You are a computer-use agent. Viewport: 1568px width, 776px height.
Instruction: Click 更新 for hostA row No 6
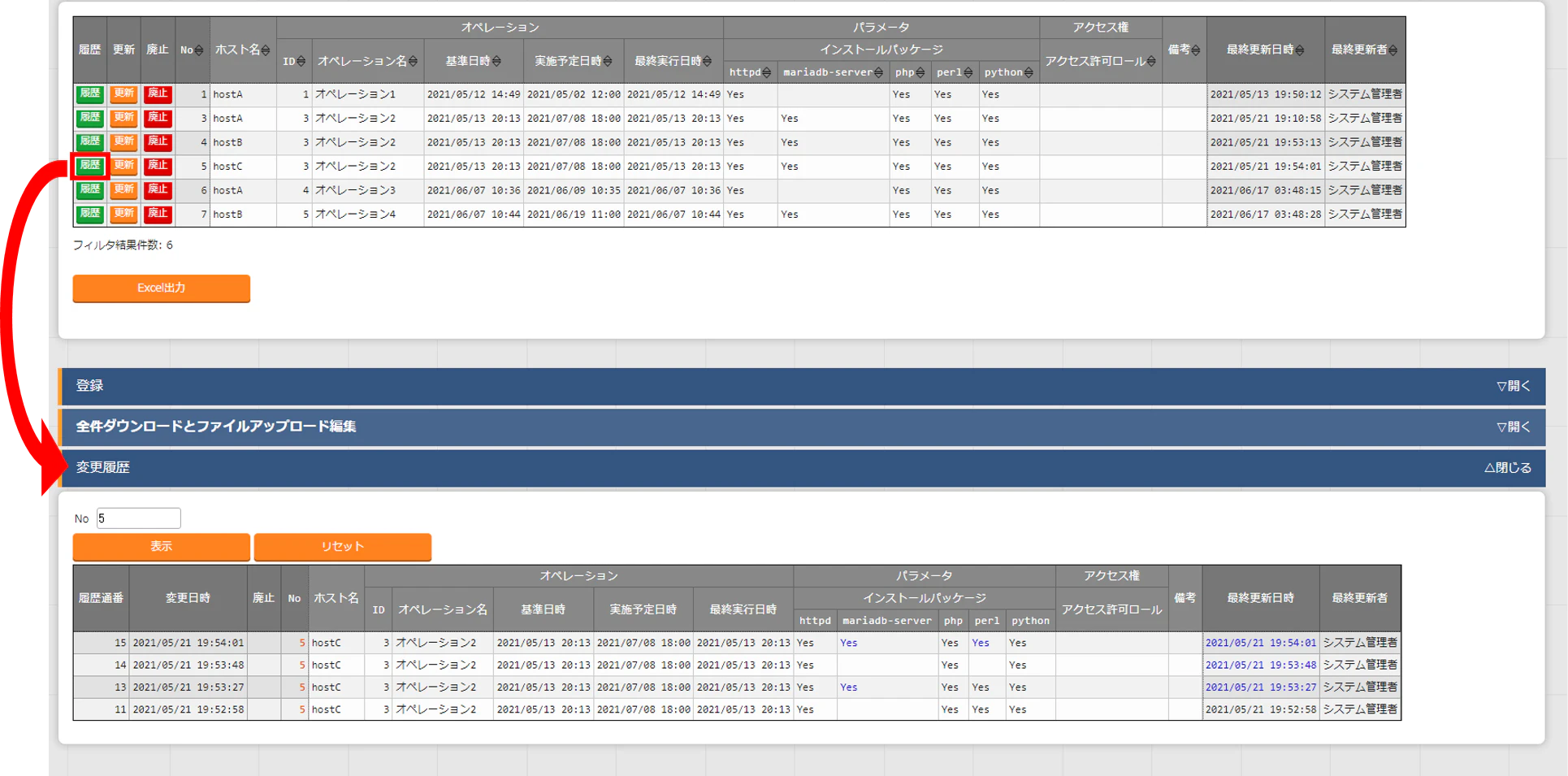pos(124,190)
